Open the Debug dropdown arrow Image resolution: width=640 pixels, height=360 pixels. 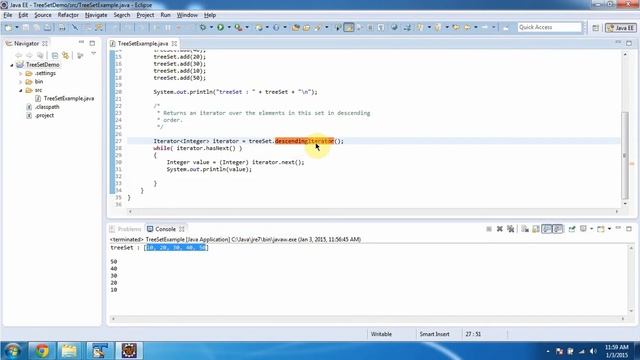click(211, 27)
